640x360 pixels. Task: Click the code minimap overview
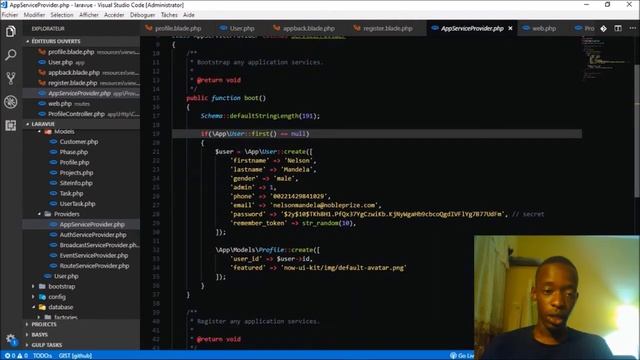tap(608, 59)
